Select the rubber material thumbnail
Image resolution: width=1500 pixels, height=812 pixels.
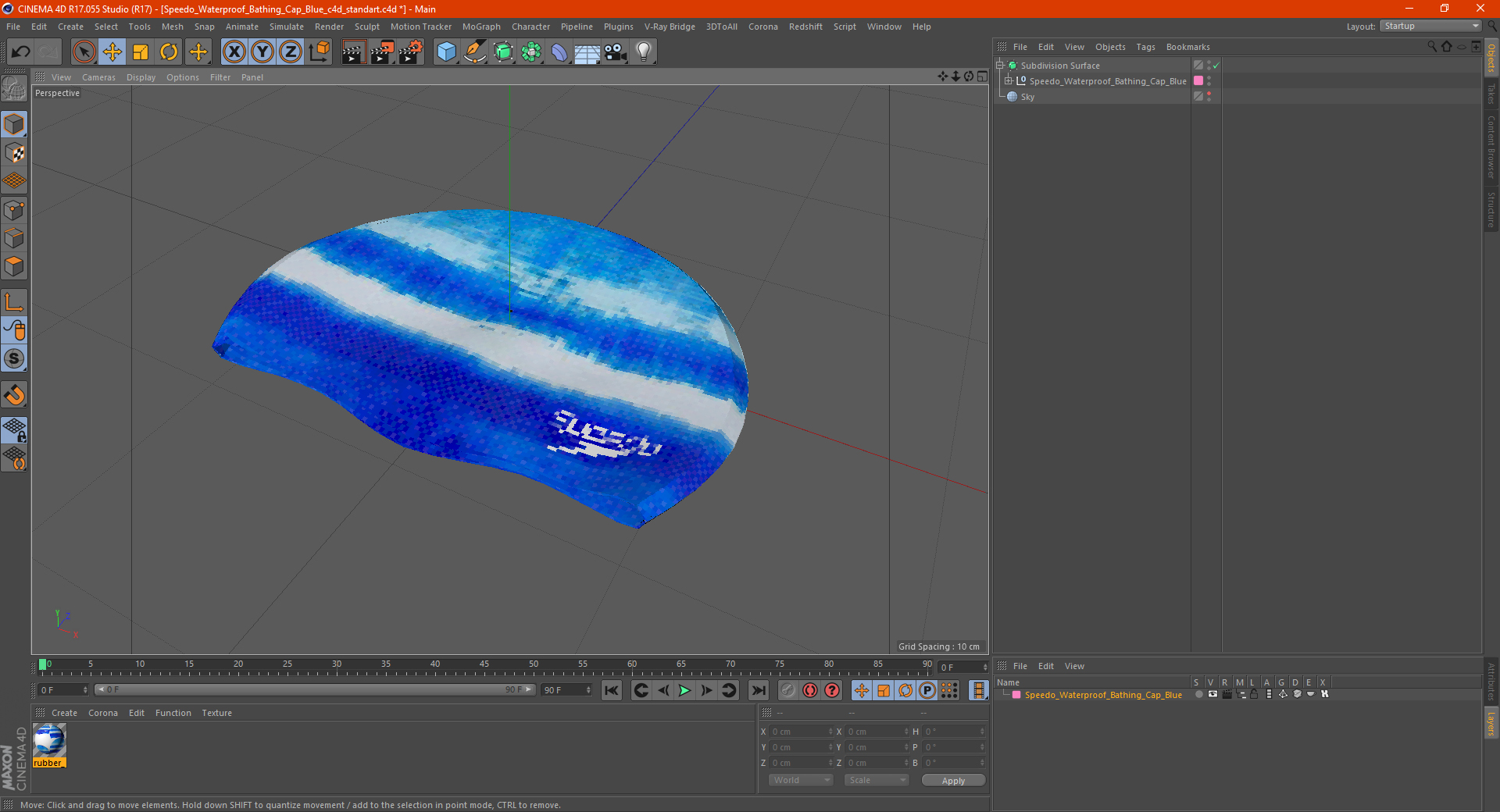tap(49, 741)
